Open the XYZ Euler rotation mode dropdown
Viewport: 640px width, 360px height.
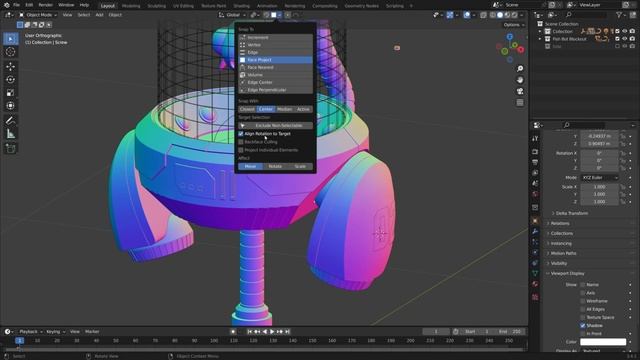(x=600, y=178)
